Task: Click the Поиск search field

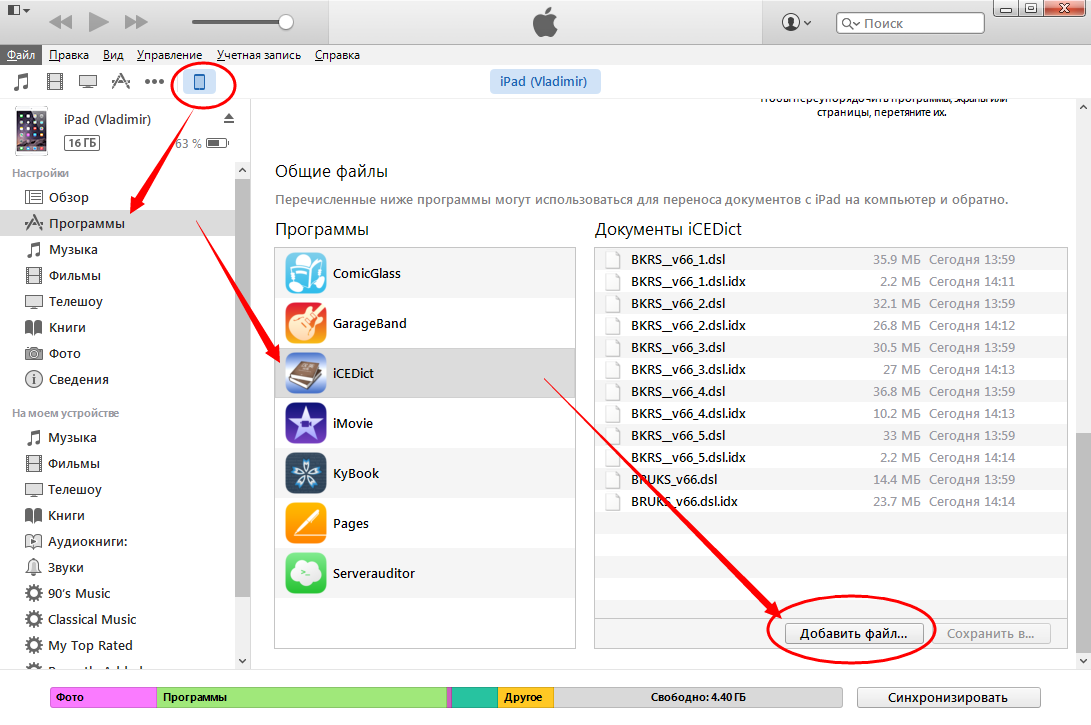Action: [x=910, y=23]
